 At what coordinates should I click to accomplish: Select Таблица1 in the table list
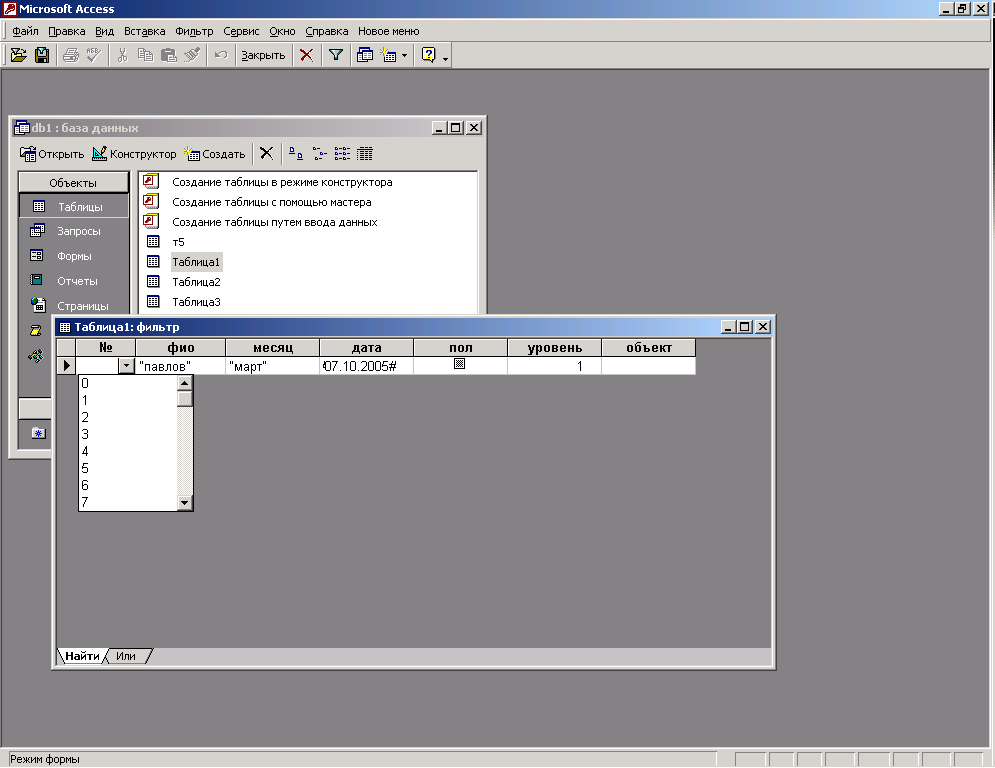196,262
